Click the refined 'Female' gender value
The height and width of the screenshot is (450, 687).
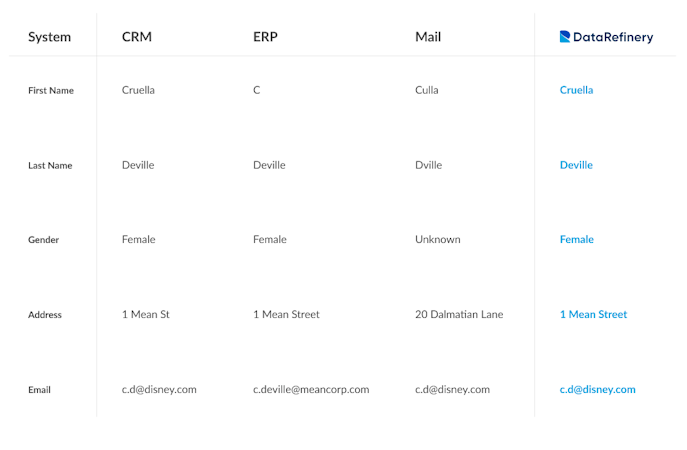point(576,240)
